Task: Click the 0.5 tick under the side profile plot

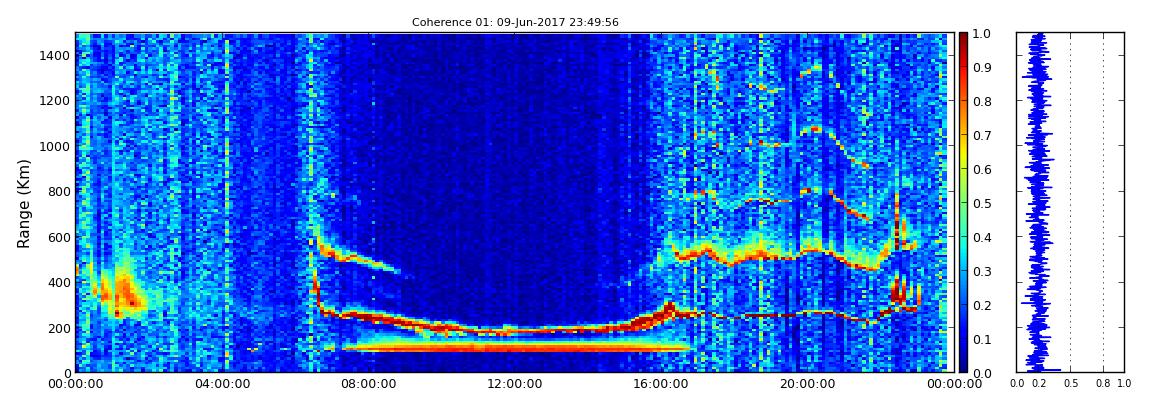Action: click(1071, 383)
